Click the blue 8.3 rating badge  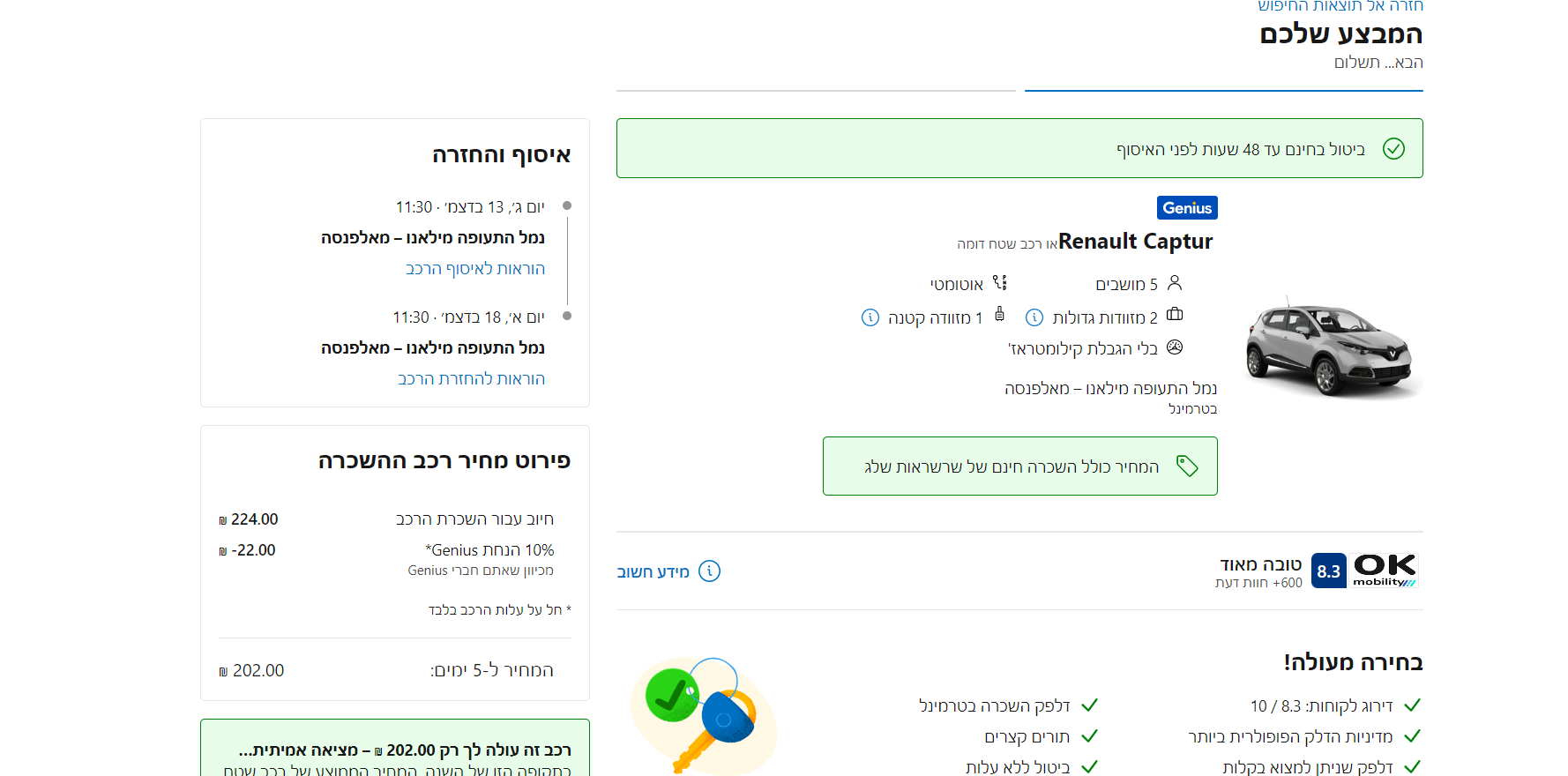click(1328, 571)
